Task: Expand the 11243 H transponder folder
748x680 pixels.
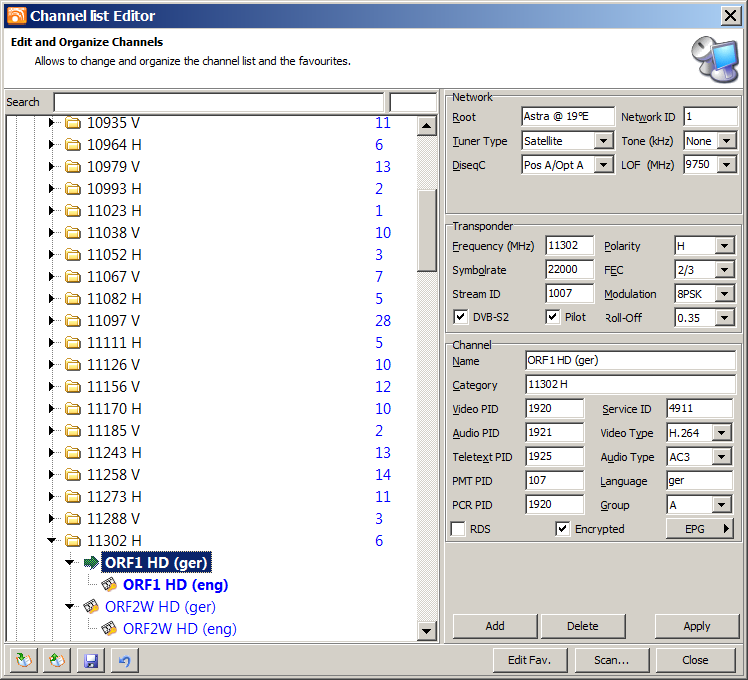Action: point(52,453)
